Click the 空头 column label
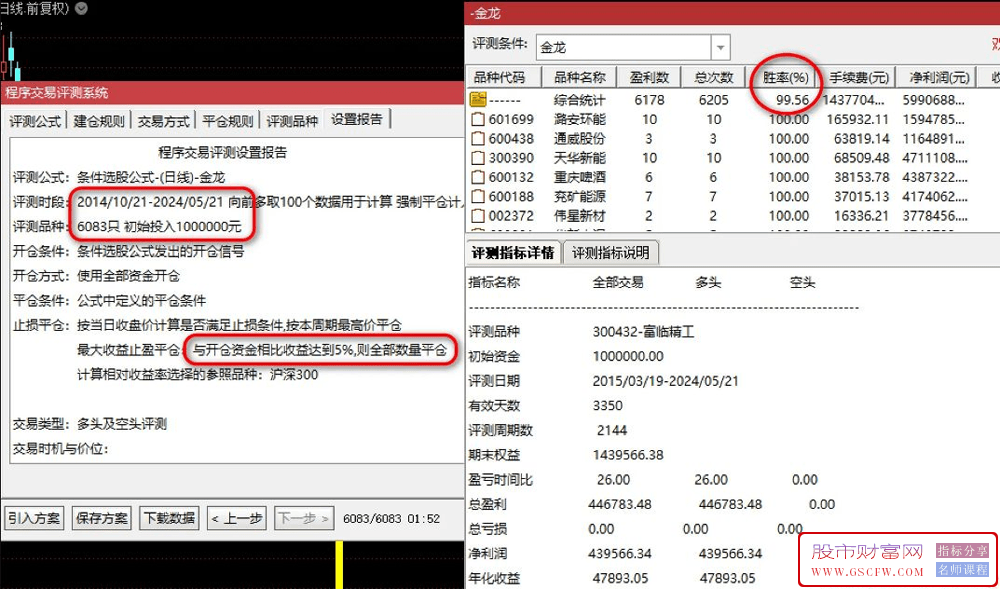 pos(802,282)
